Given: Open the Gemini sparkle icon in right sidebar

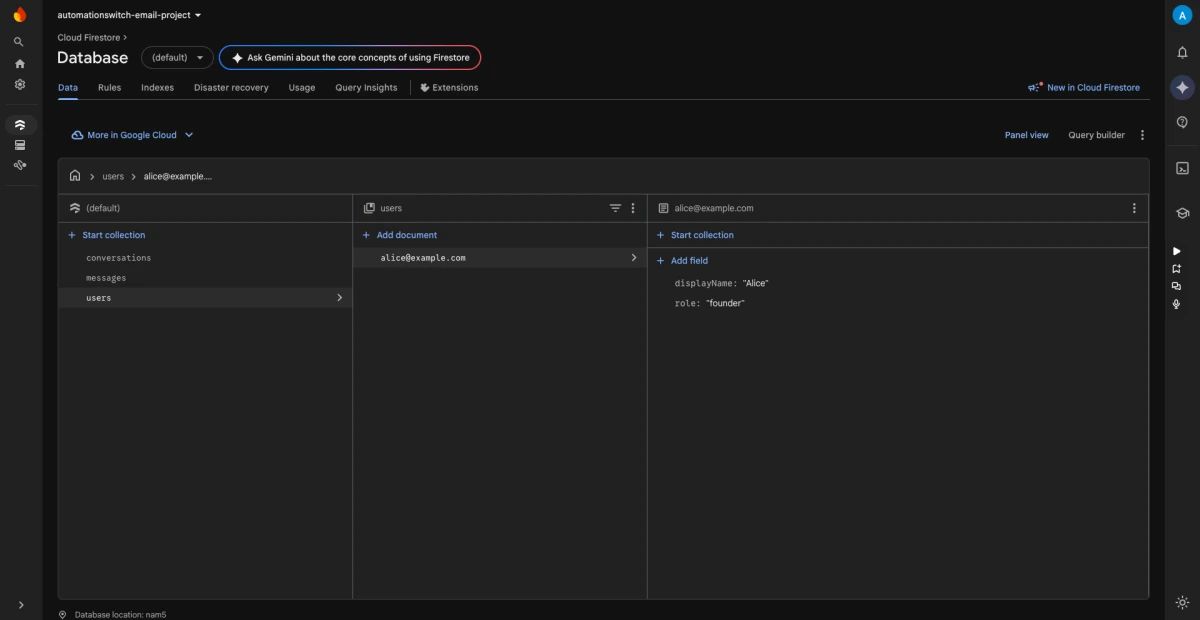Looking at the screenshot, I should [1182, 87].
